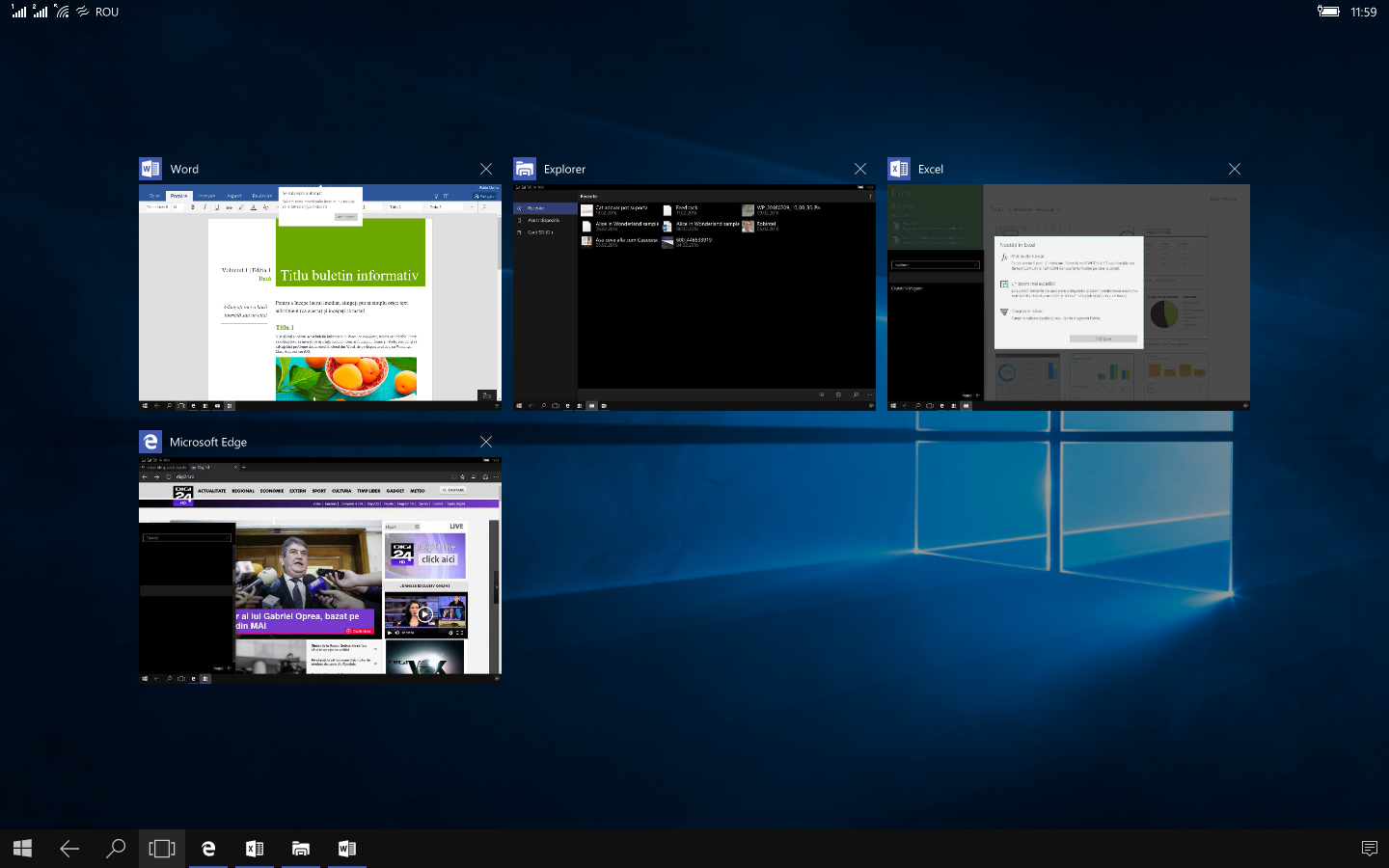Switch to the Excel window preview
The width and height of the screenshot is (1389, 868).
[x=1069, y=297]
